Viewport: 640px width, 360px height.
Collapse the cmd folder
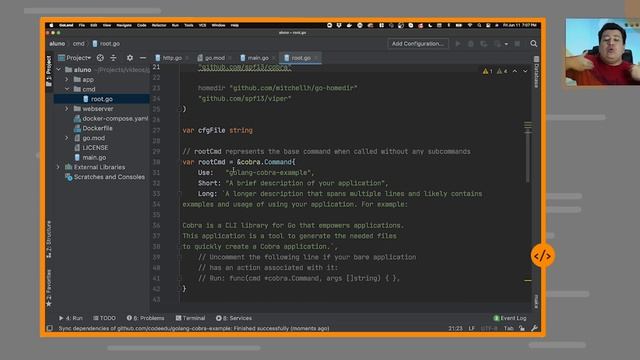(67, 89)
